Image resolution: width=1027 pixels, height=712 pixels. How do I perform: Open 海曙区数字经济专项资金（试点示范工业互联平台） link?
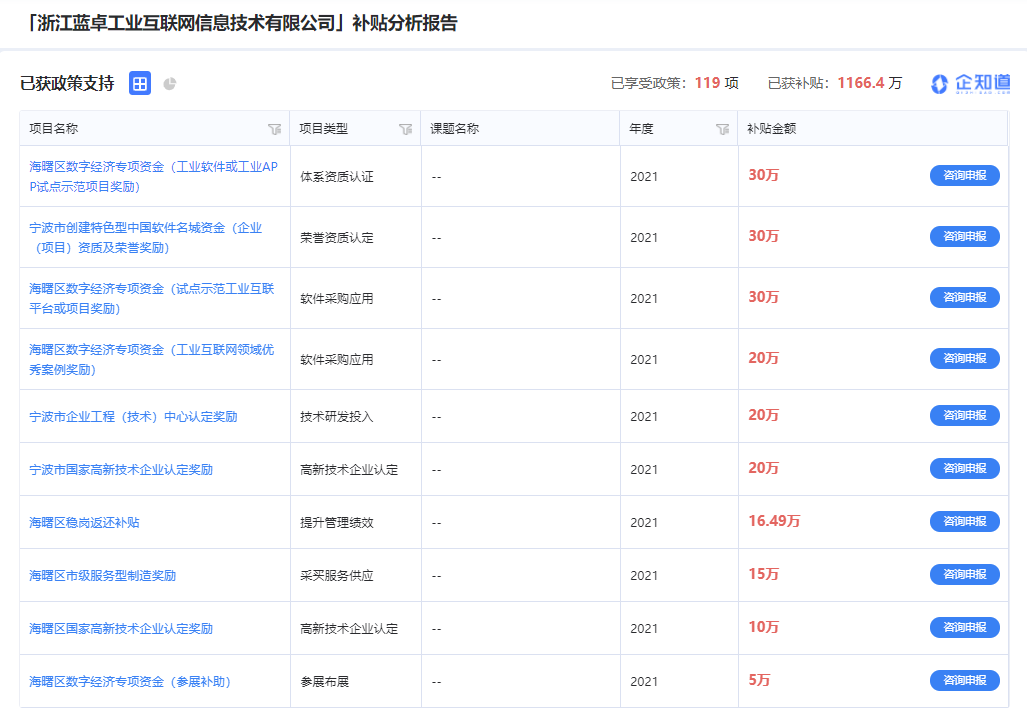(151, 298)
